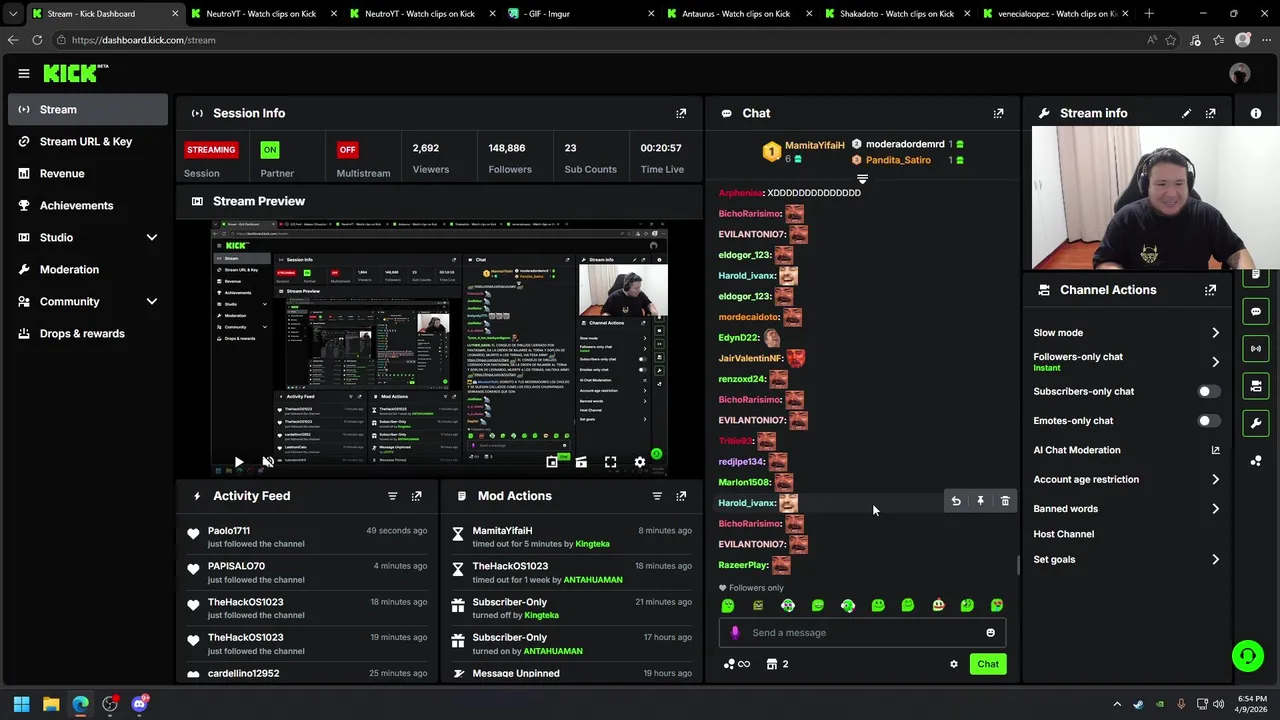The image size is (1280, 720).
Task: Open new browser tab
Action: [x=1149, y=14]
